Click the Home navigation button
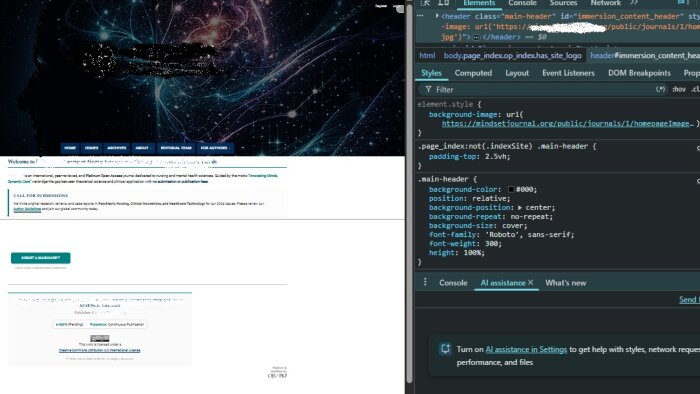The height and width of the screenshot is (394, 700). coord(70,148)
